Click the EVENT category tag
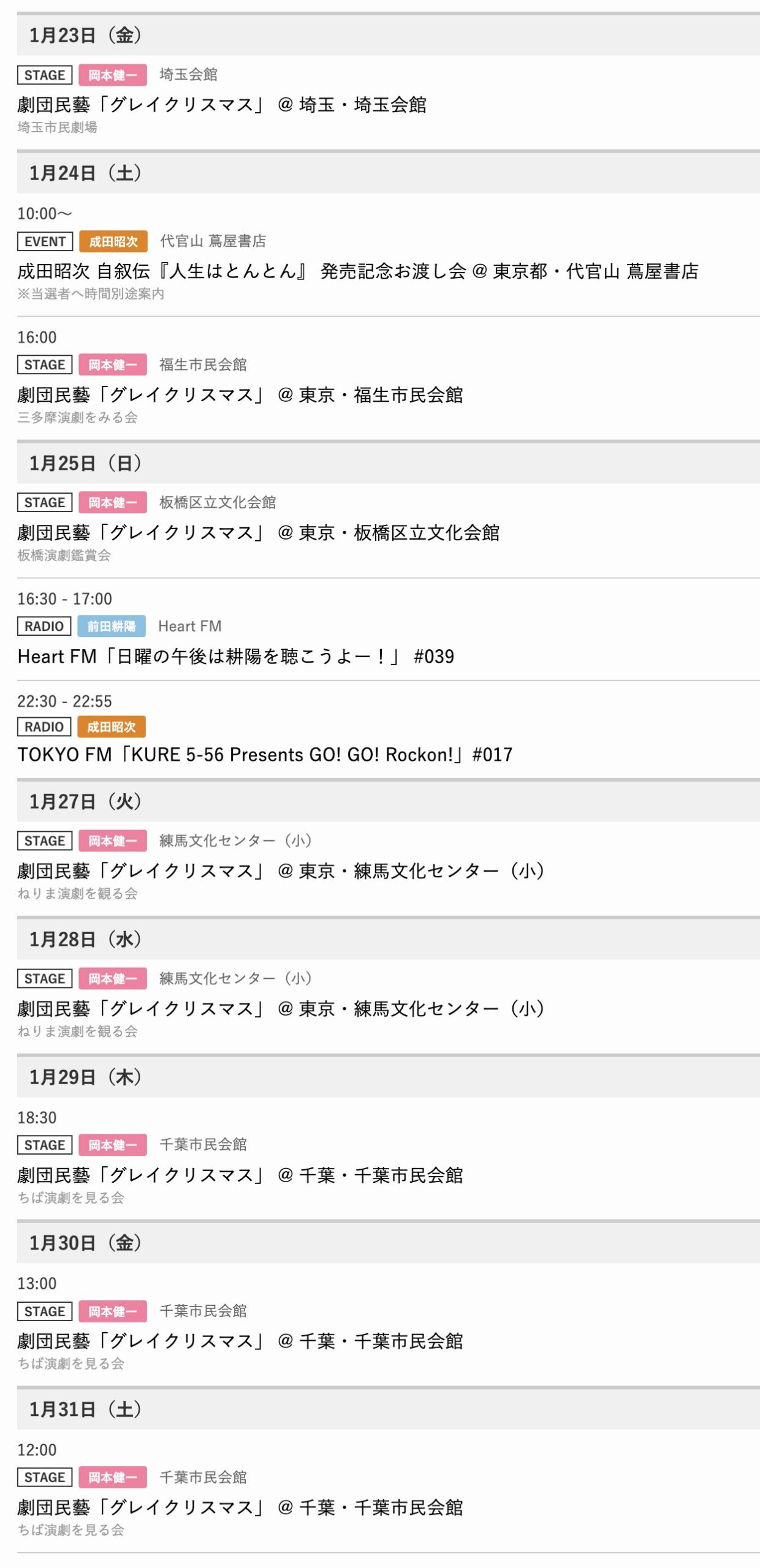Viewport: 760px width, 1568px height. [x=45, y=242]
